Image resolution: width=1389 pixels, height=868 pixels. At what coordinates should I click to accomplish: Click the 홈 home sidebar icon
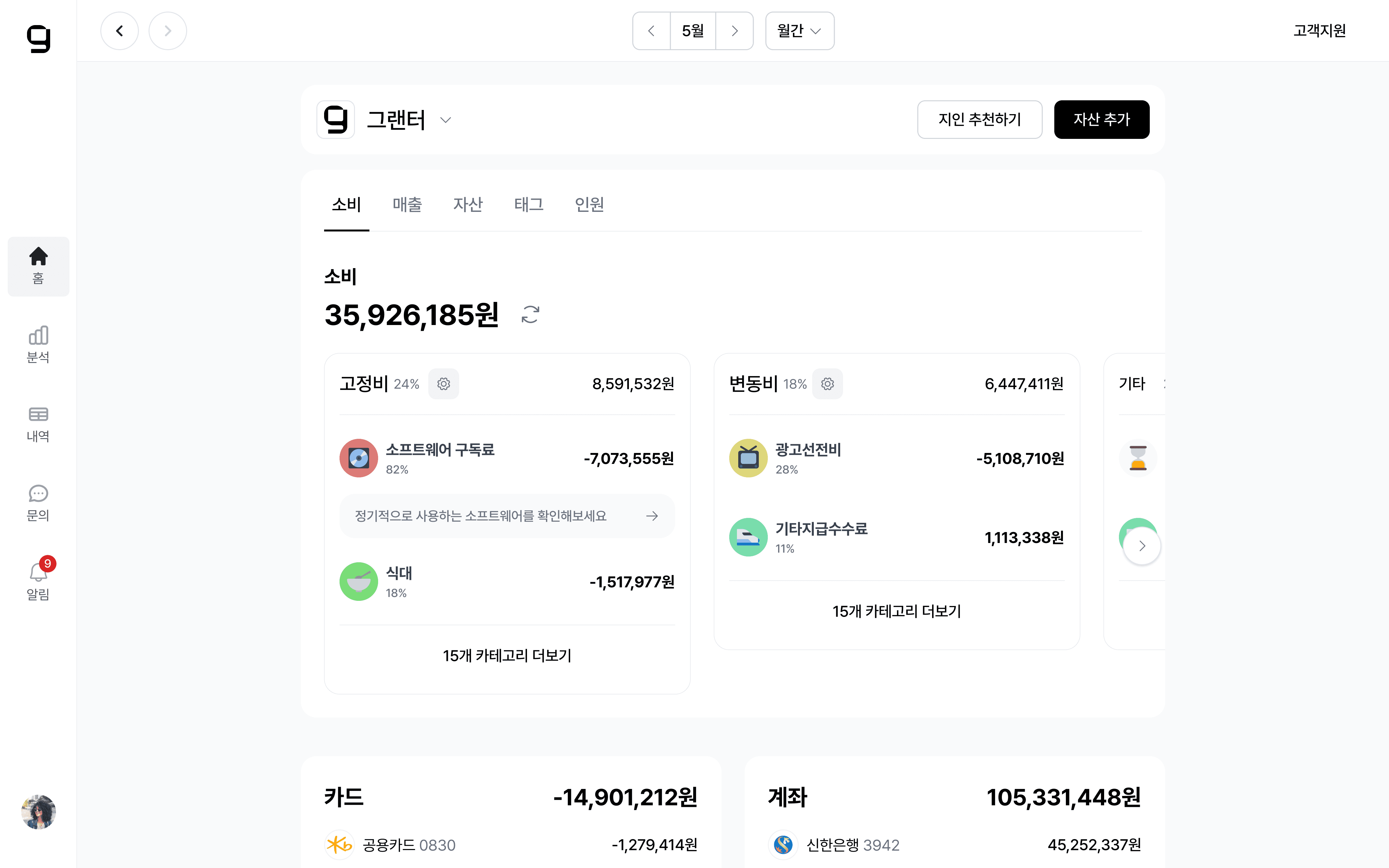point(38,266)
